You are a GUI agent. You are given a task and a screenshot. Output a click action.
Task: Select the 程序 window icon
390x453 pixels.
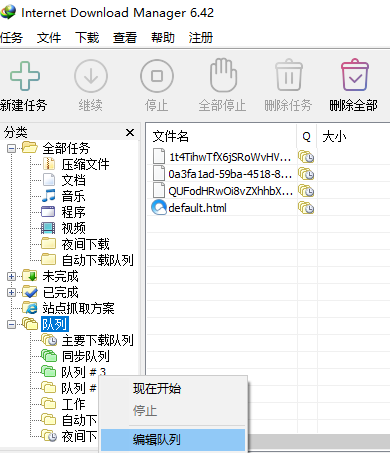pyautogui.click(x=48, y=212)
